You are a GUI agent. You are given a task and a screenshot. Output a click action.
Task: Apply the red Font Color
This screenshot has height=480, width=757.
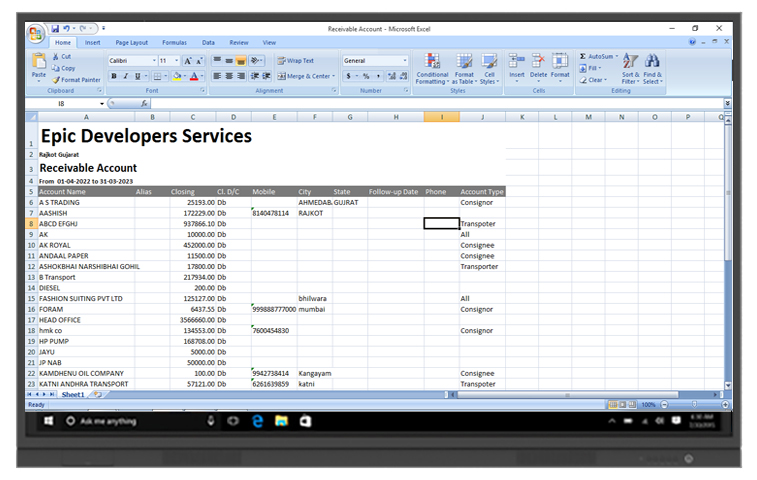(194, 76)
